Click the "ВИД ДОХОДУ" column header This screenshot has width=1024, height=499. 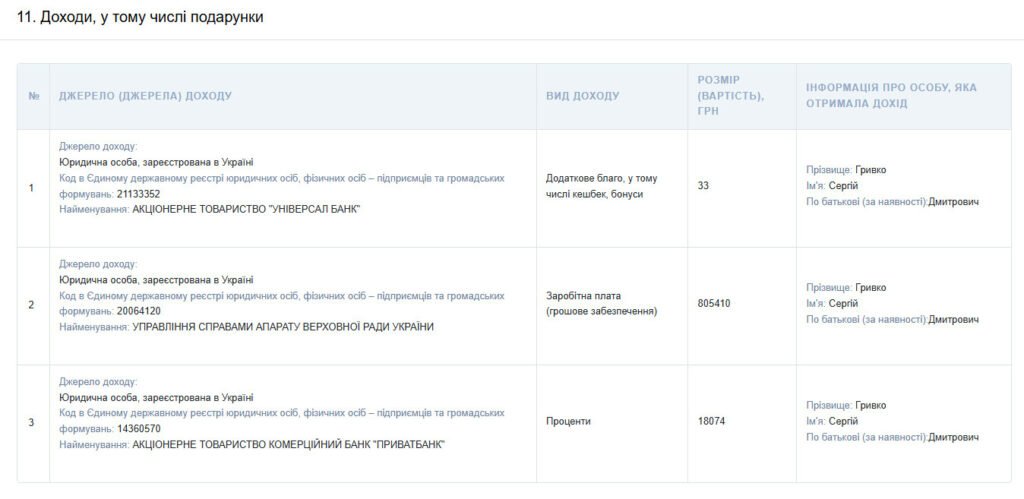tap(582, 96)
